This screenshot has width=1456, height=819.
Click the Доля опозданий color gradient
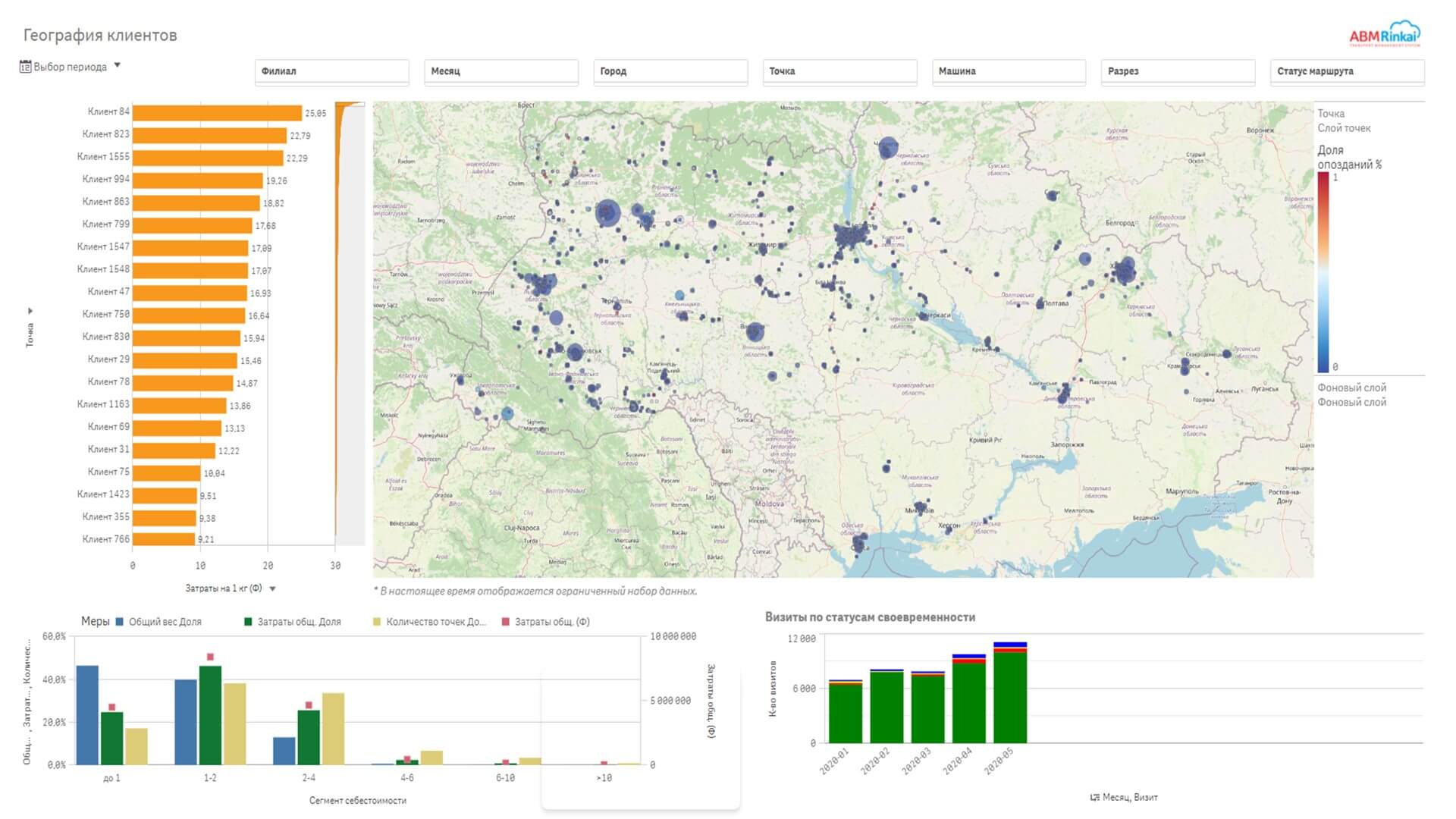1323,272
